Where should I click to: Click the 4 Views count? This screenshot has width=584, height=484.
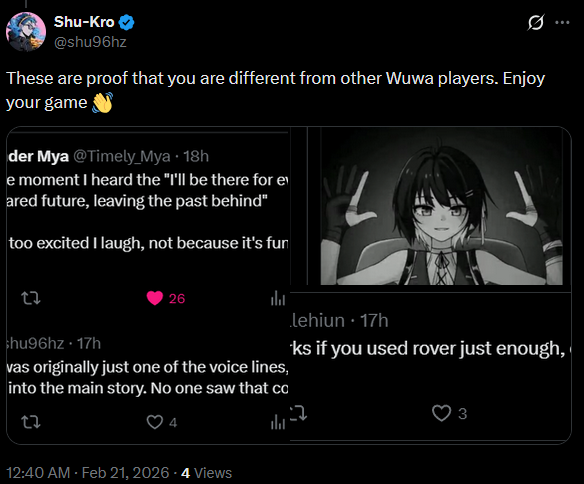[x=206, y=473]
